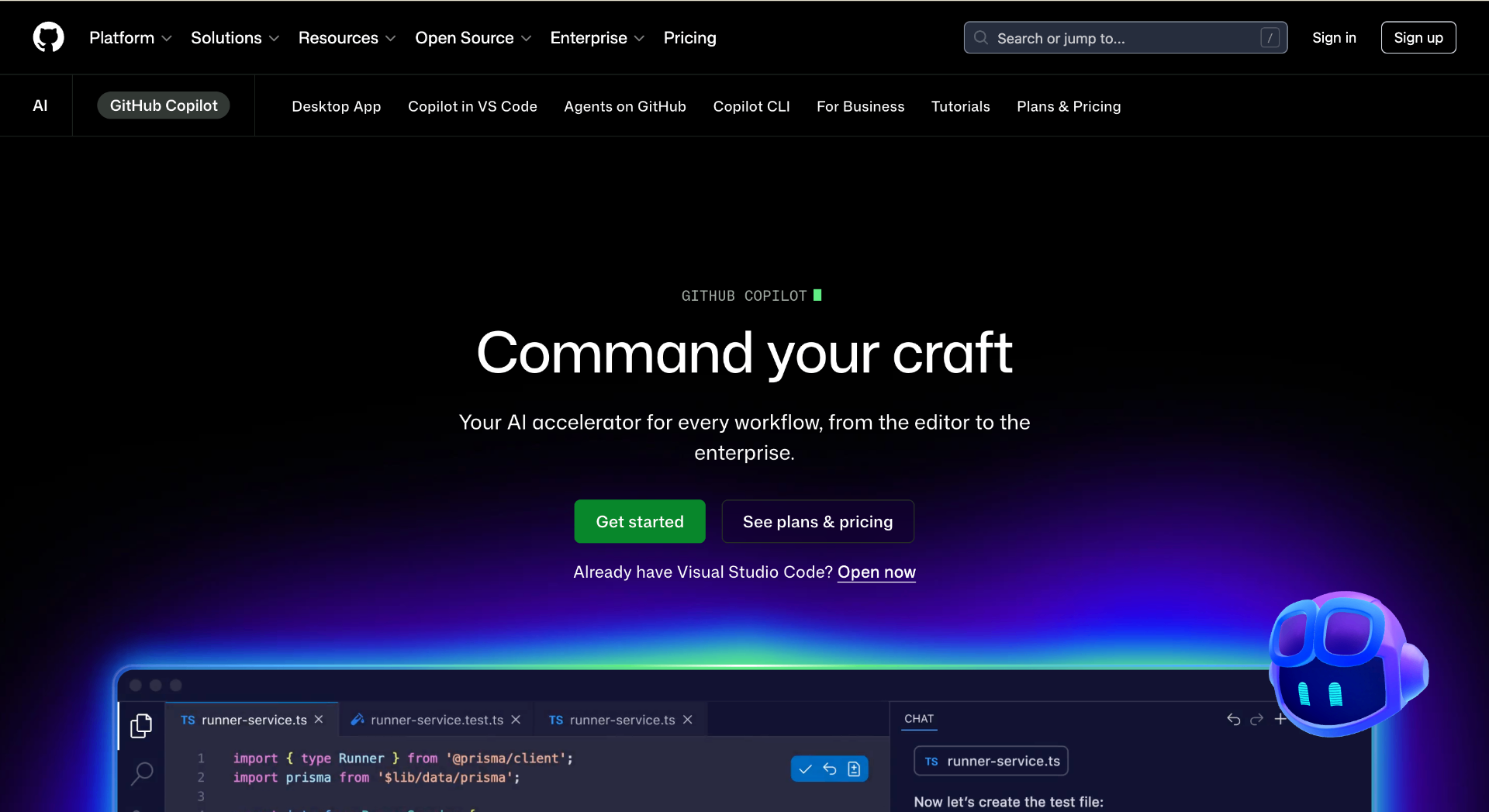
Task: Click the chat redo arrow icon
Action: pos(1256,719)
